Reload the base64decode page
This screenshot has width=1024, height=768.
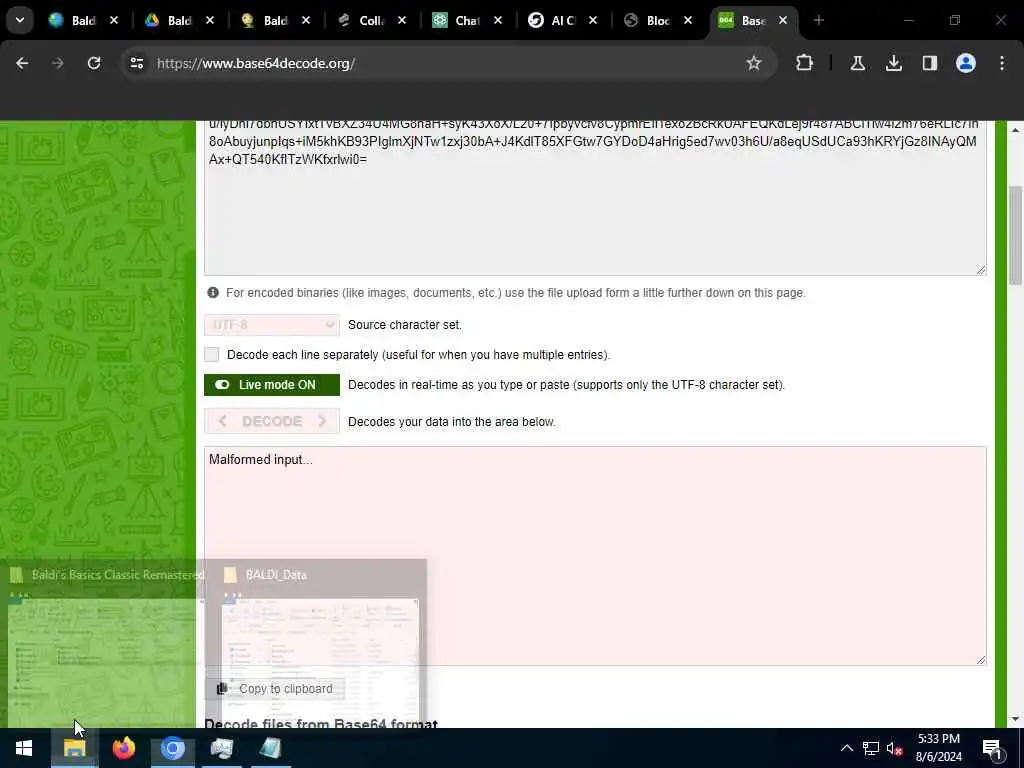pyautogui.click(x=94, y=63)
